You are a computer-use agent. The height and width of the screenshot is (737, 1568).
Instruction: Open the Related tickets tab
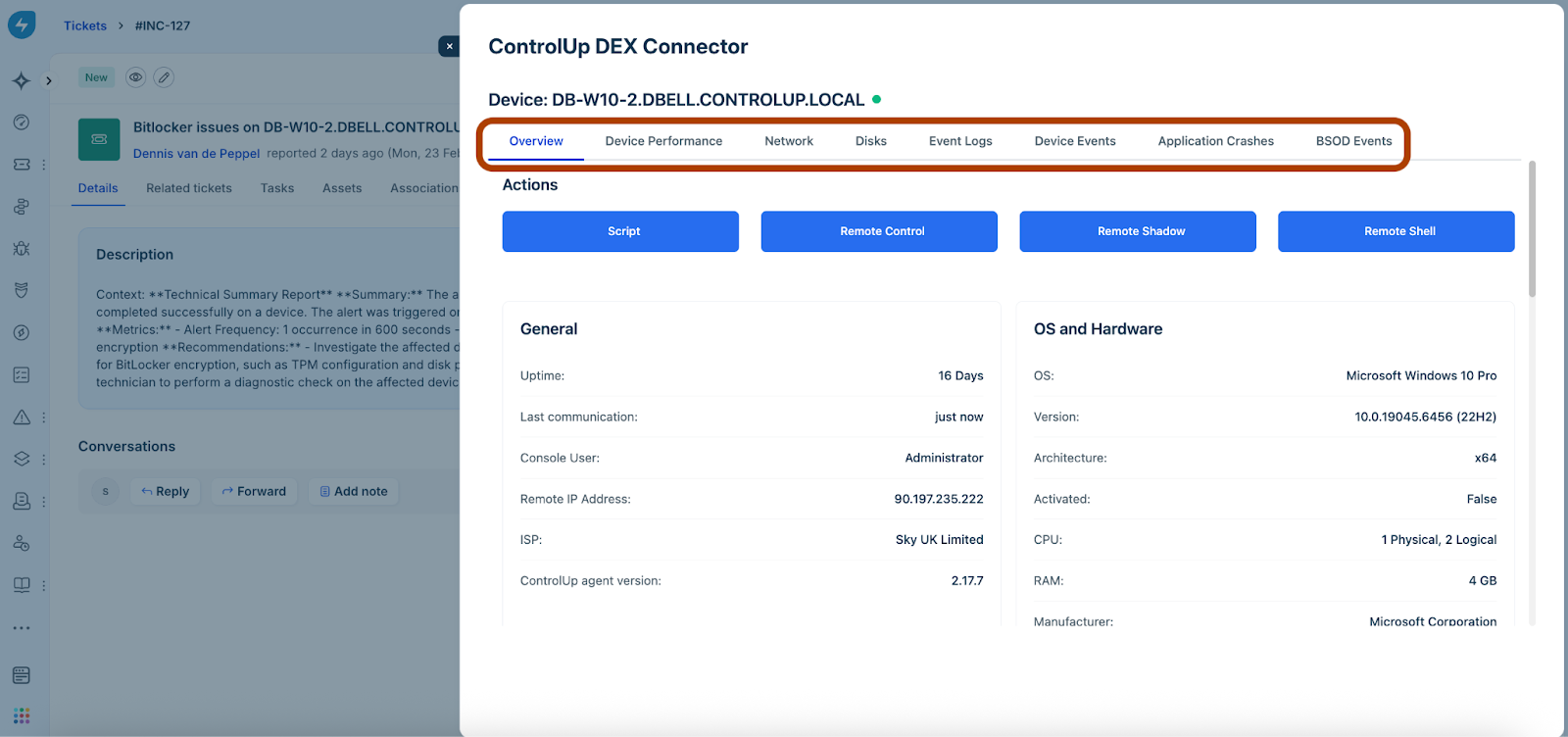pos(189,188)
